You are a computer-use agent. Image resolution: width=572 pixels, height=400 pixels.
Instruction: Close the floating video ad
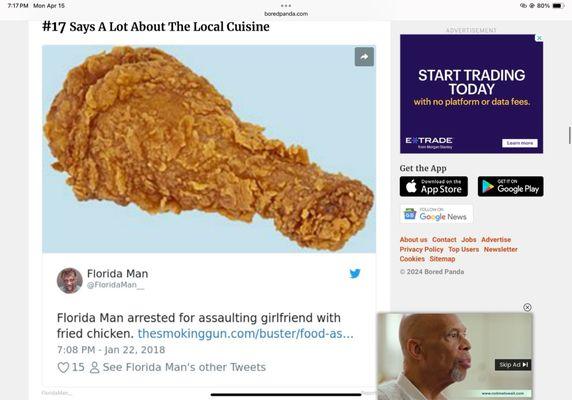(x=527, y=307)
